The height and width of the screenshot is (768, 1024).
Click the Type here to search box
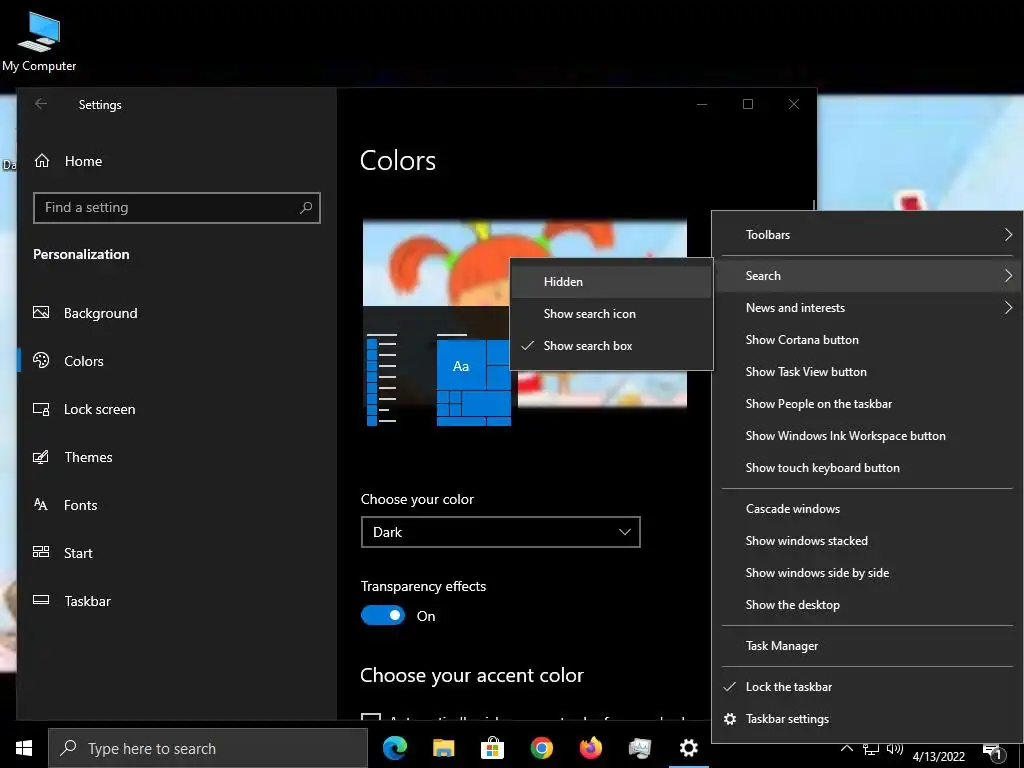point(208,748)
